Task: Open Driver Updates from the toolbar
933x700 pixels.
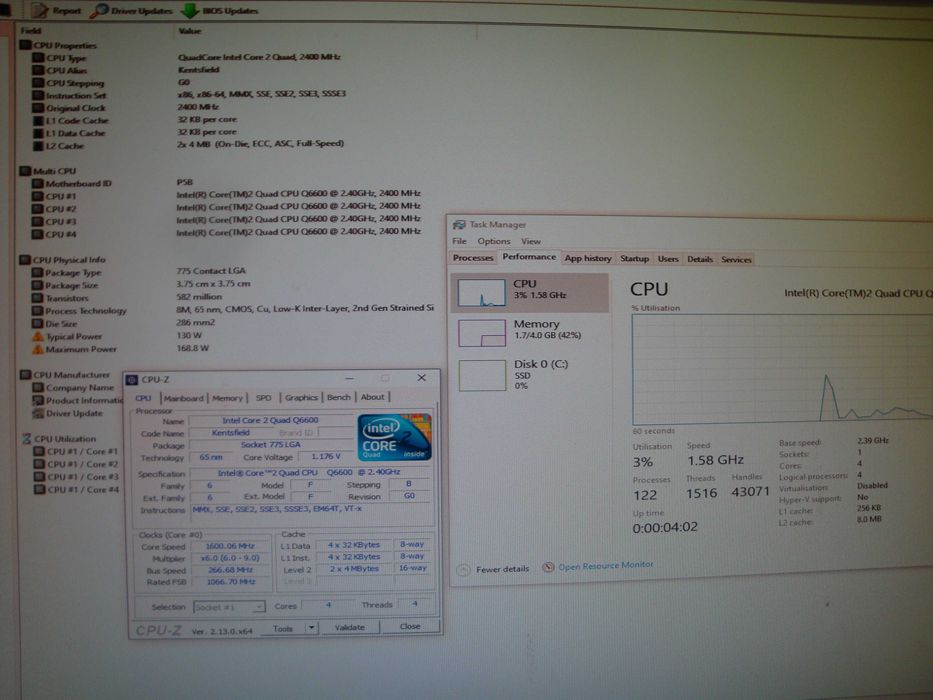Action: tap(133, 10)
